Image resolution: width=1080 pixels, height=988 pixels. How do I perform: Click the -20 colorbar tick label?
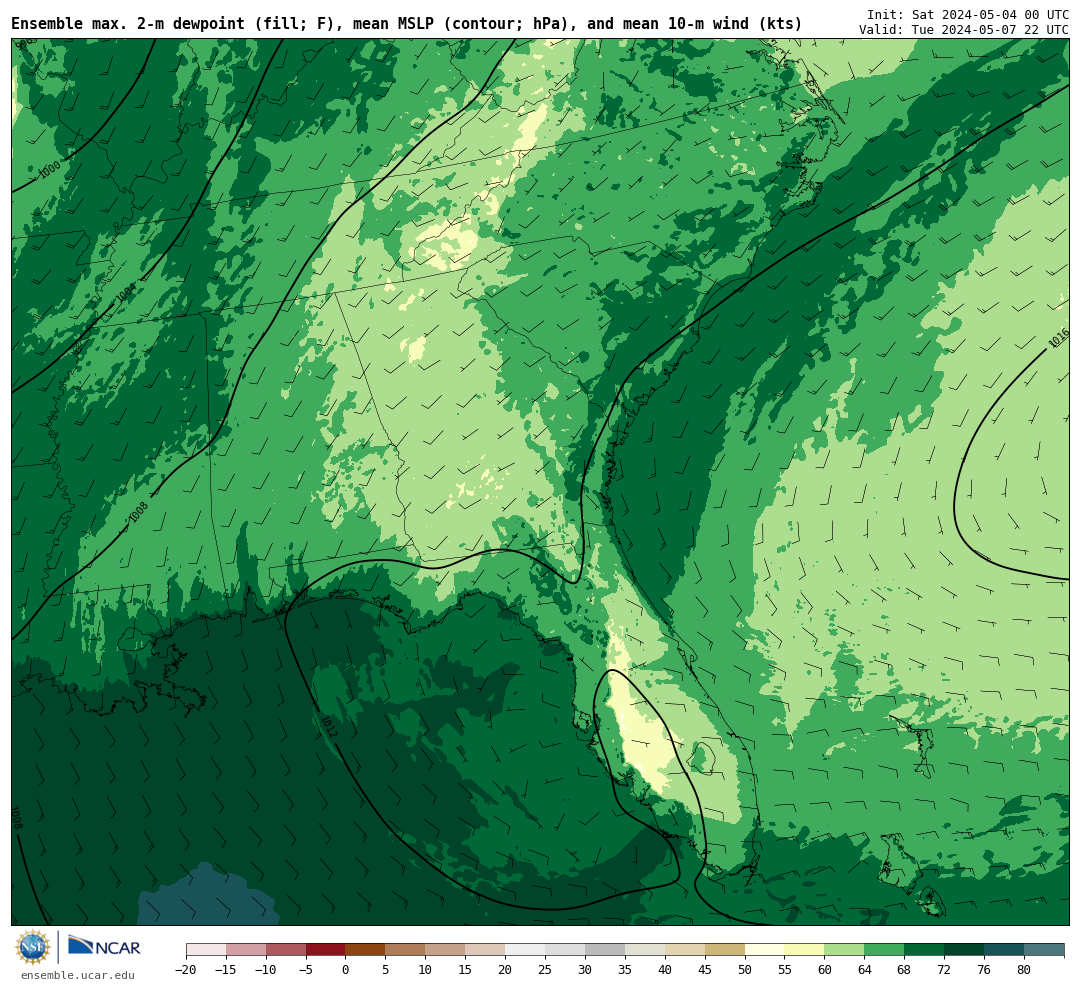coord(185,969)
